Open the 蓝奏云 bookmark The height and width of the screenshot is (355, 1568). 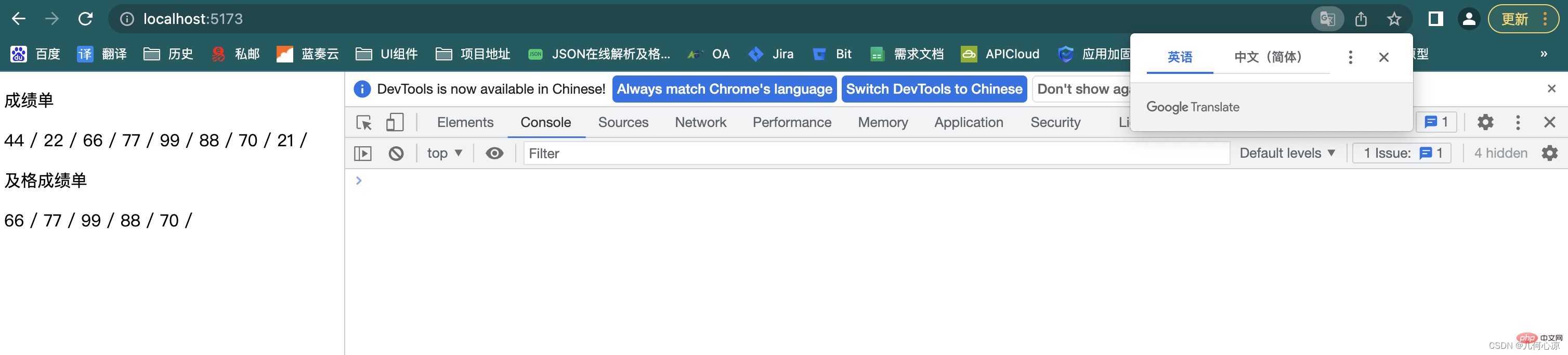(x=307, y=54)
